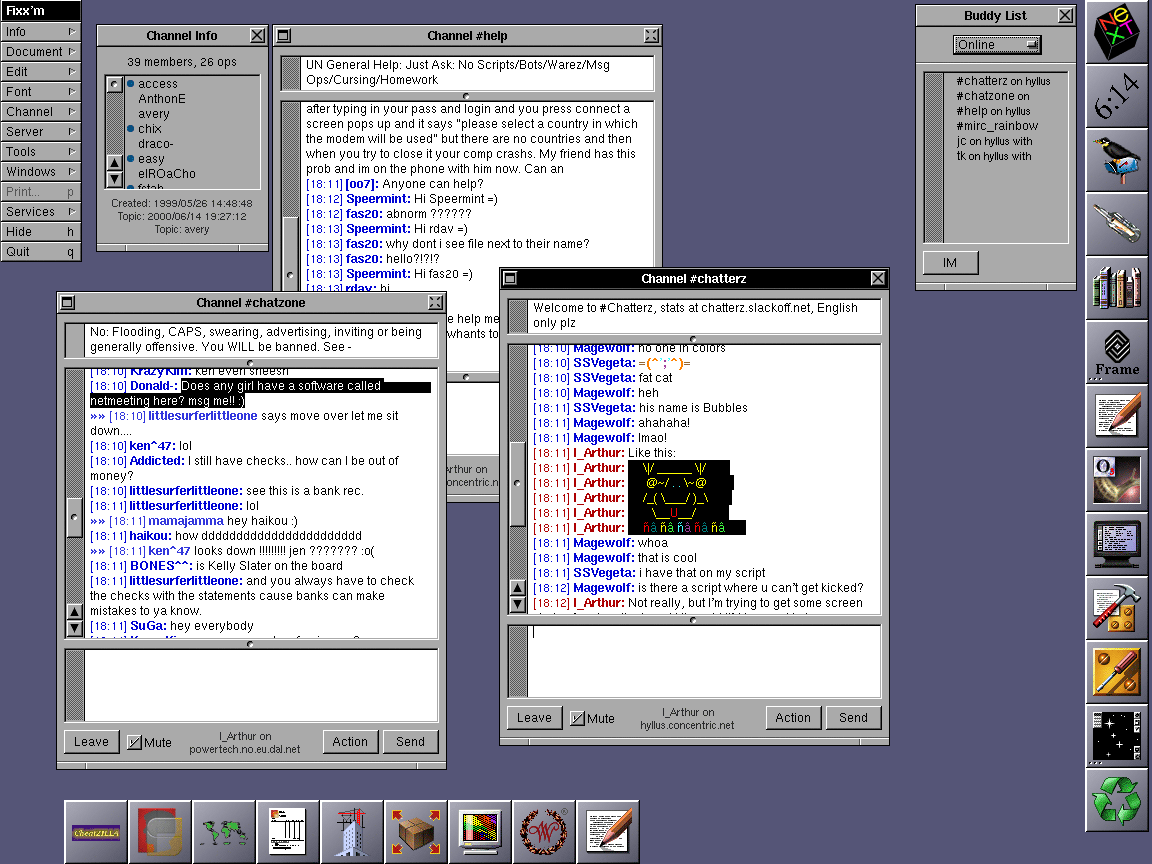
Task: Miniaturize the Channel #help window
Action: [284, 35]
